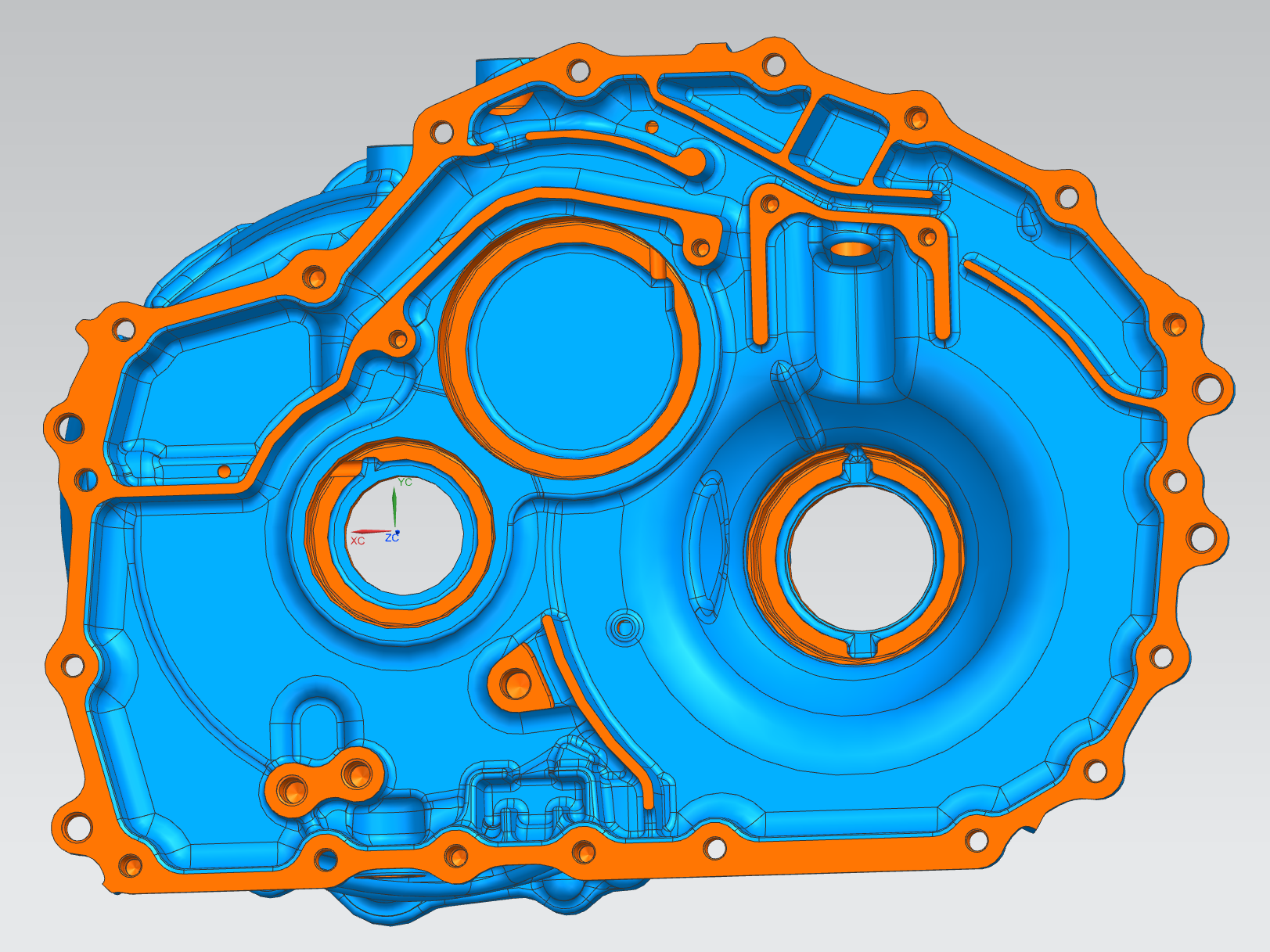Click the red XC axis label

coord(358,541)
